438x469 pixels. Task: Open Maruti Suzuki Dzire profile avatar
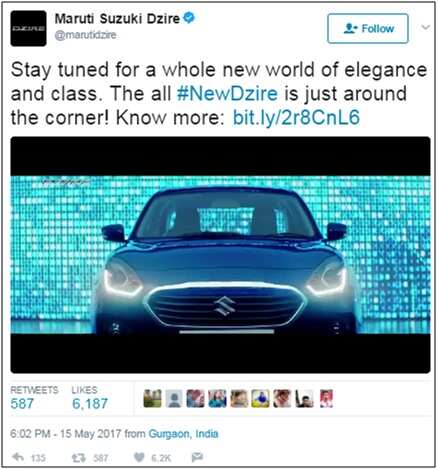(28, 28)
